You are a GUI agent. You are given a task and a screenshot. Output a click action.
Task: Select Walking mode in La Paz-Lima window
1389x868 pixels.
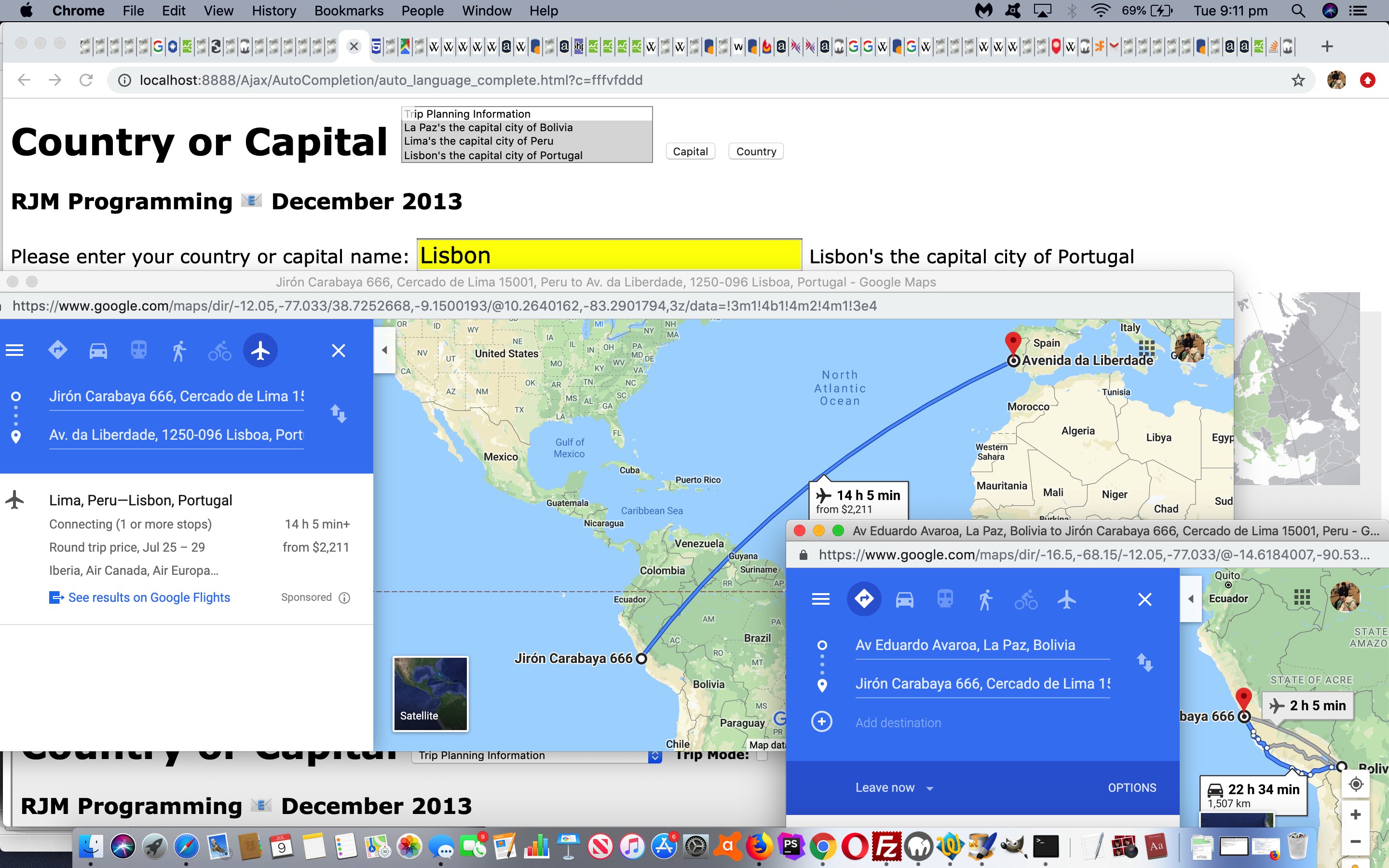[985, 600]
